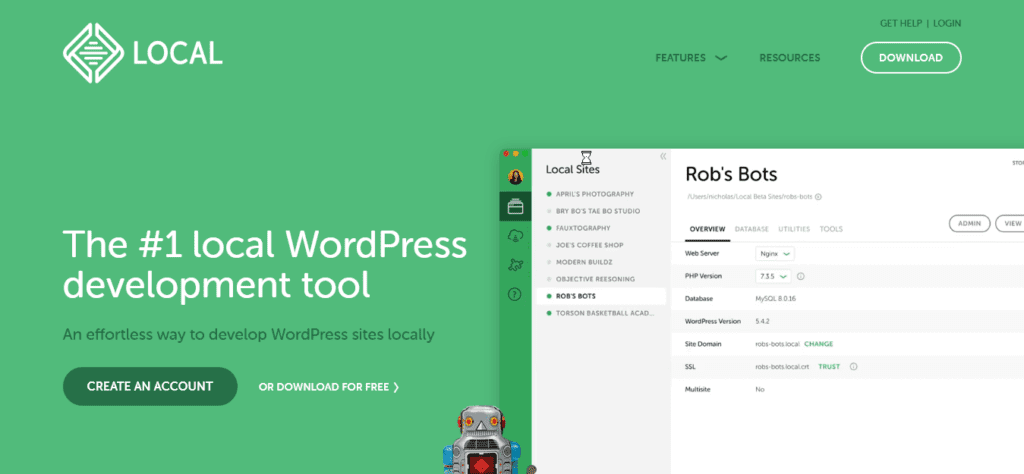
Task: Click the robs-bots.local domain value
Action: click(x=777, y=344)
